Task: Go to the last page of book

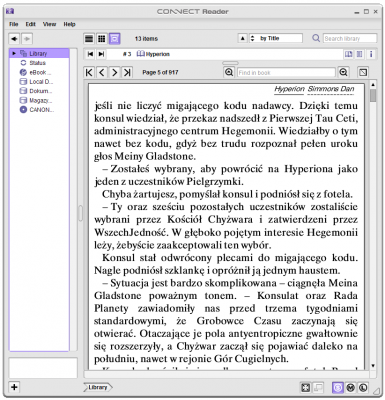Action: [x=127, y=72]
